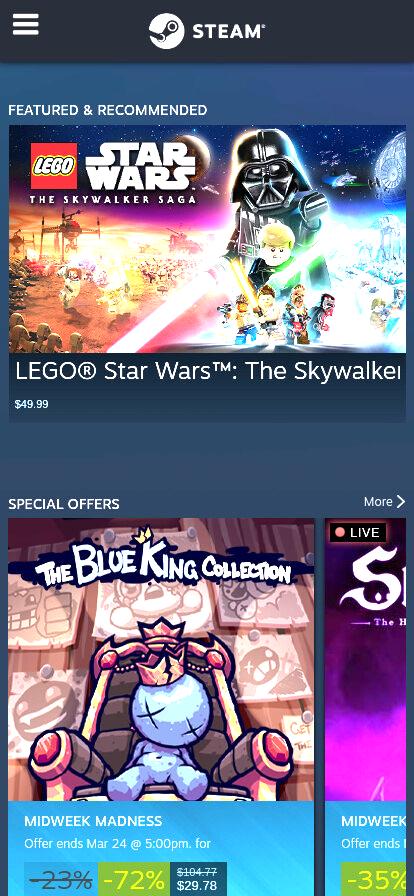The width and height of the screenshot is (414, 896).
Task: Open the hamburger navigation menu
Action: (26, 25)
